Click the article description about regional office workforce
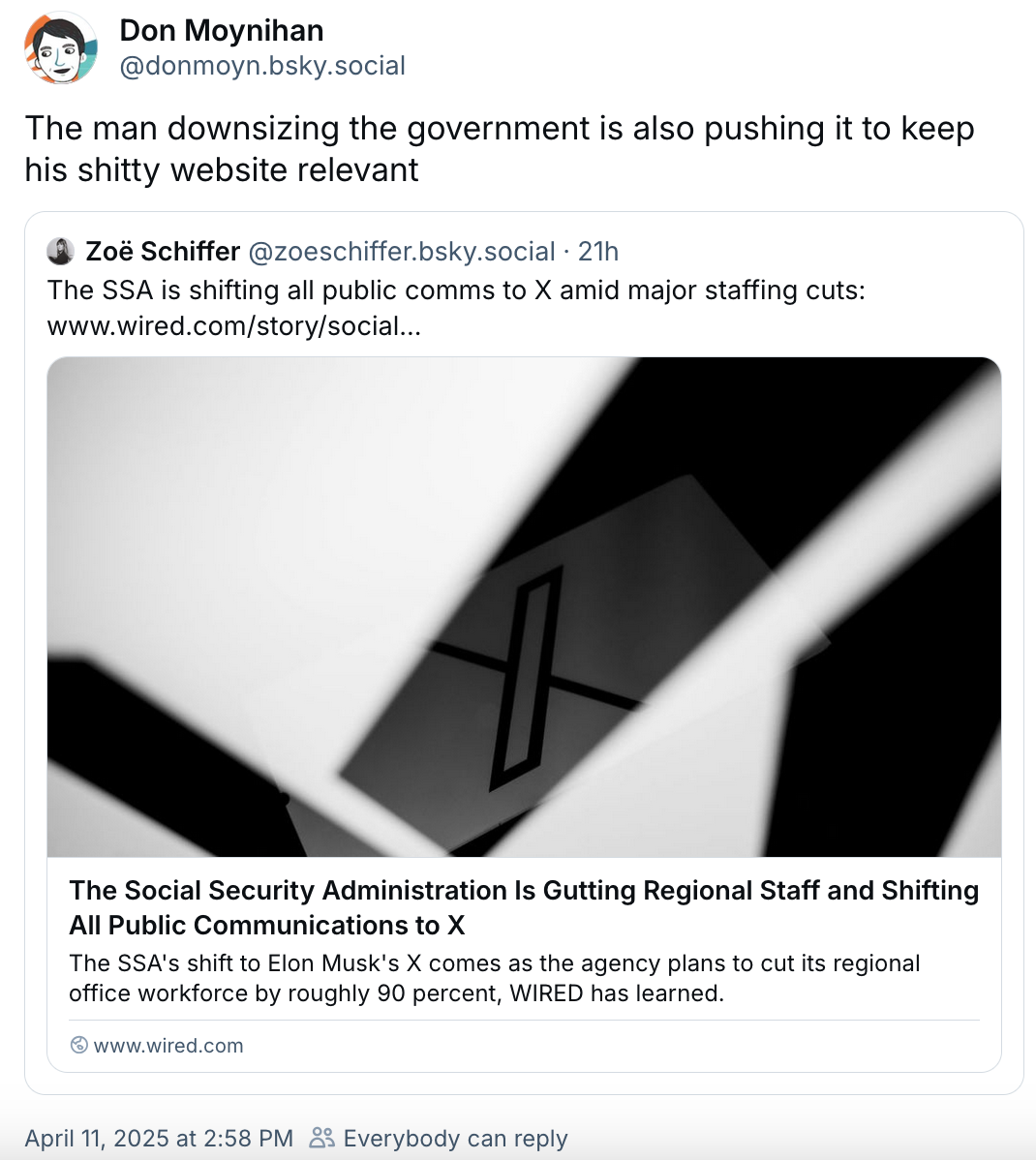The width and height of the screenshot is (1036, 1160). coord(494,978)
